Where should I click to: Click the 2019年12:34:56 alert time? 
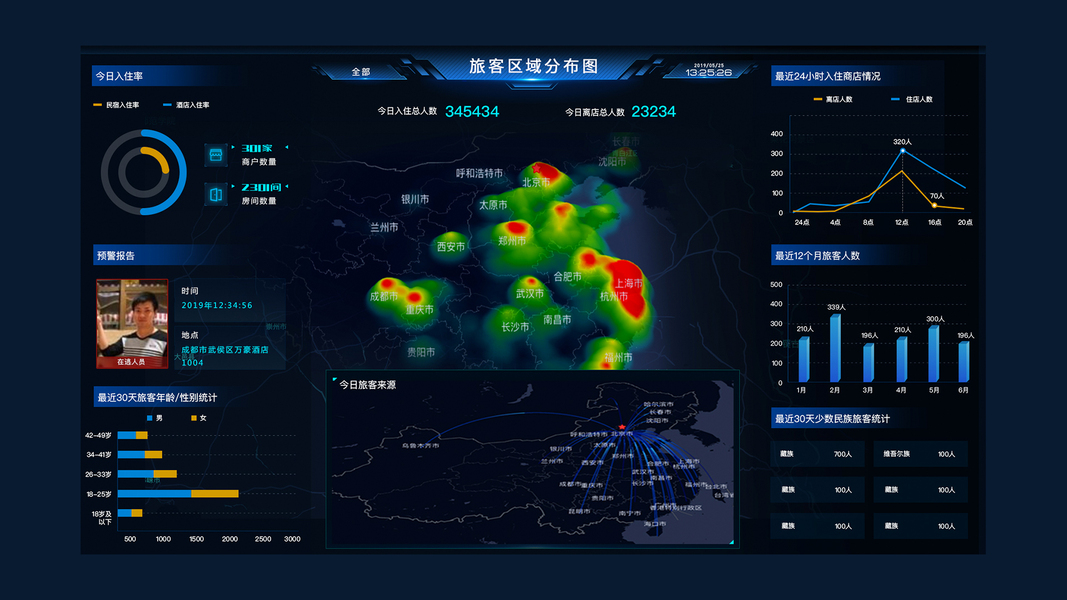[x=216, y=305]
